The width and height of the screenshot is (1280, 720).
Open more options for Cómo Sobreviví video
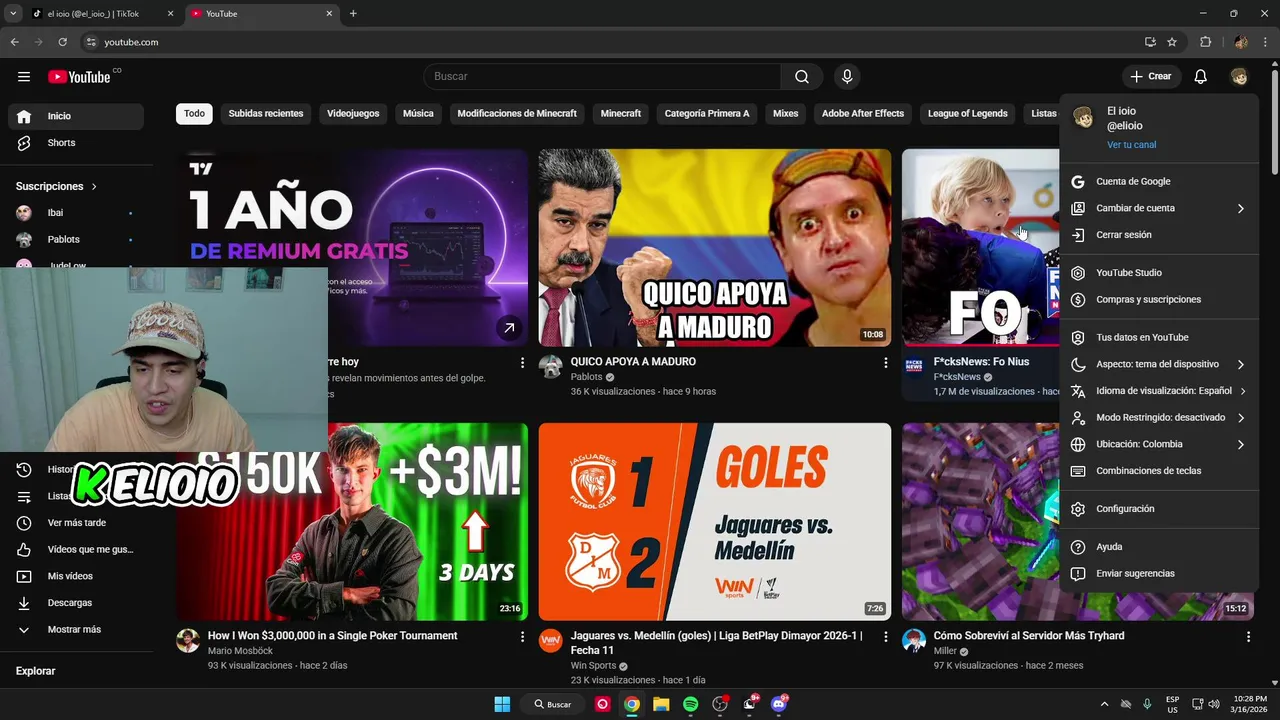coord(1248,636)
